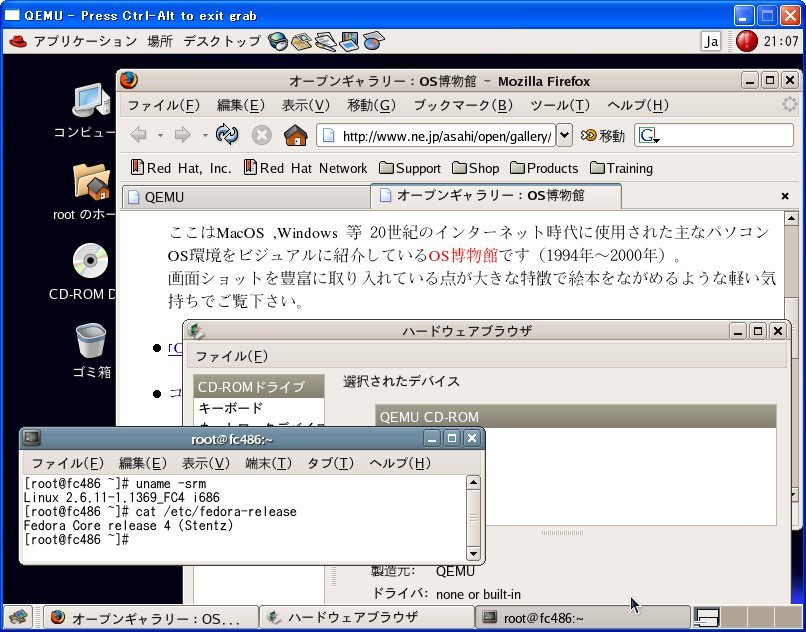Open the Products bookmarks folder
This screenshot has width=806, height=632.
tap(544, 168)
